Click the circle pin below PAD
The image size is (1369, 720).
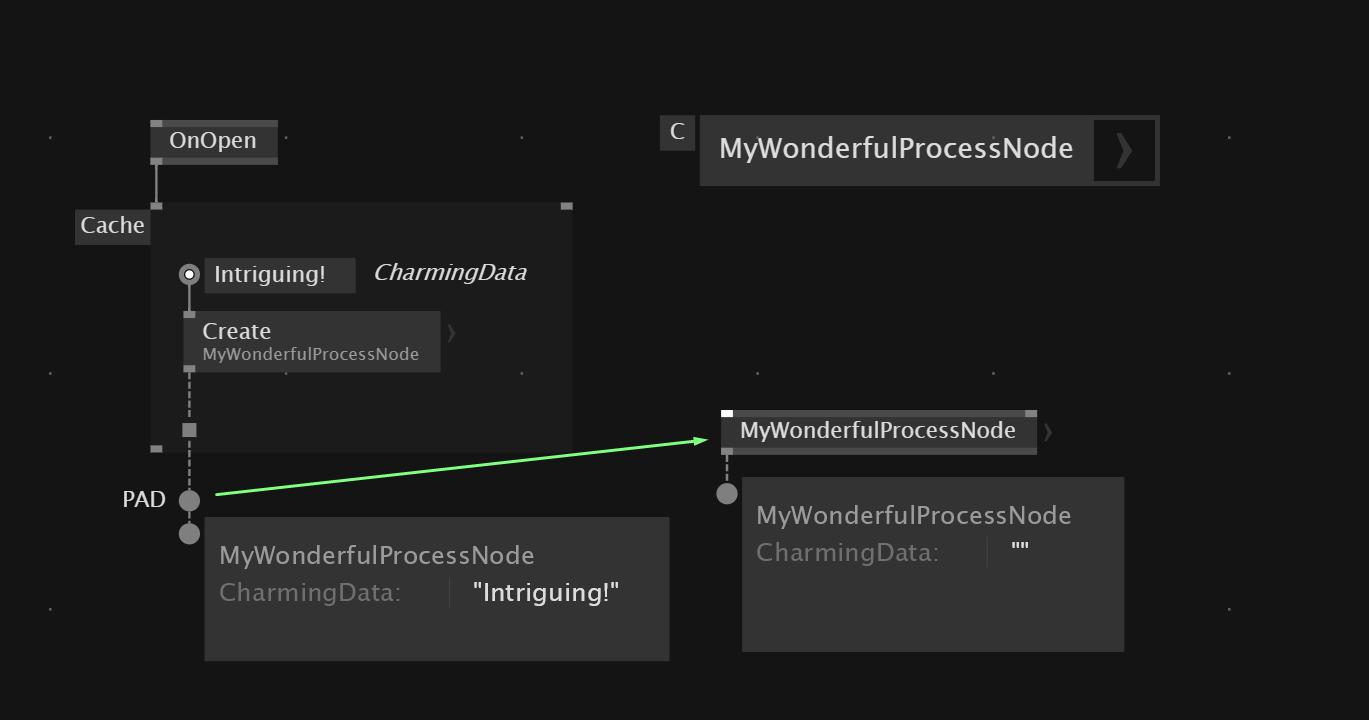click(x=189, y=533)
